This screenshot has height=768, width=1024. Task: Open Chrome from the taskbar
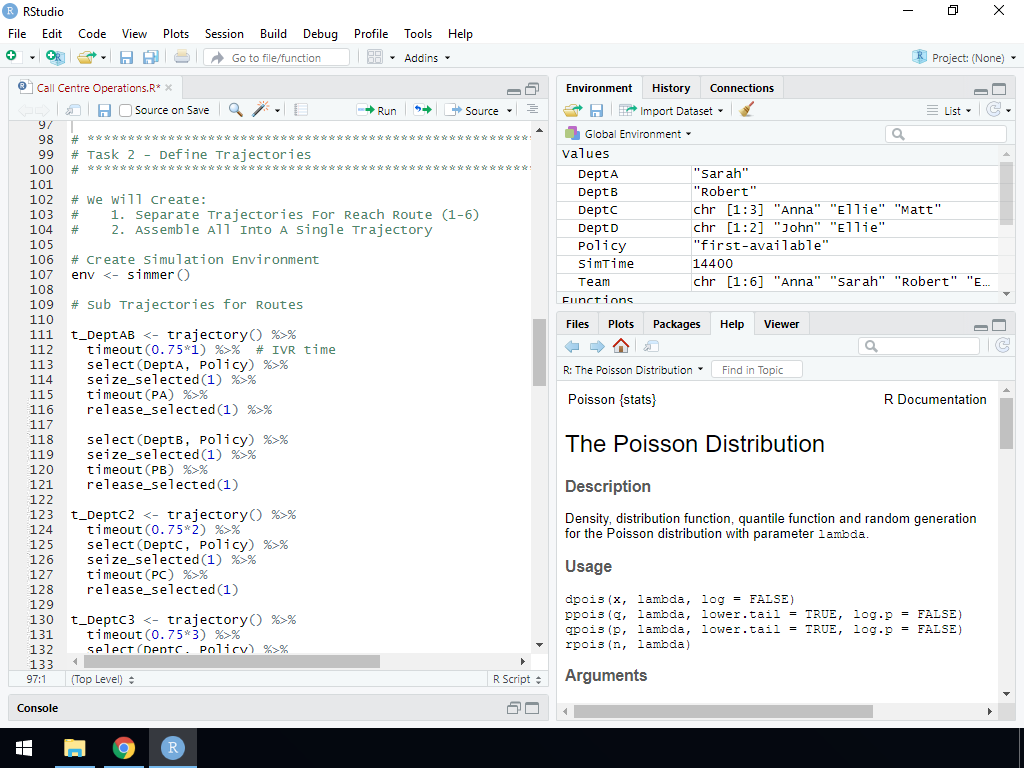pyautogui.click(x=124, y=748)
